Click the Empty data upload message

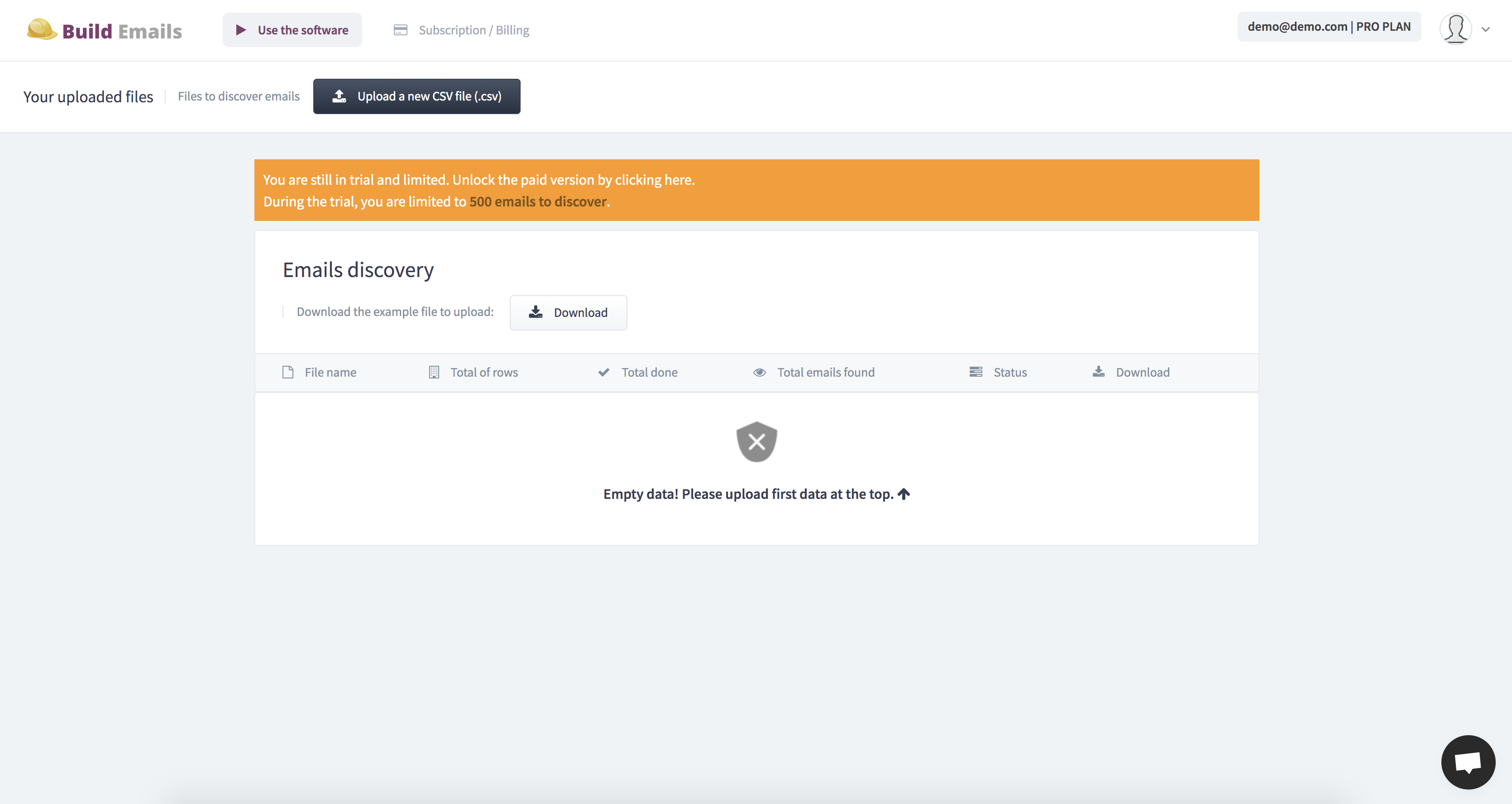[748, 494]
